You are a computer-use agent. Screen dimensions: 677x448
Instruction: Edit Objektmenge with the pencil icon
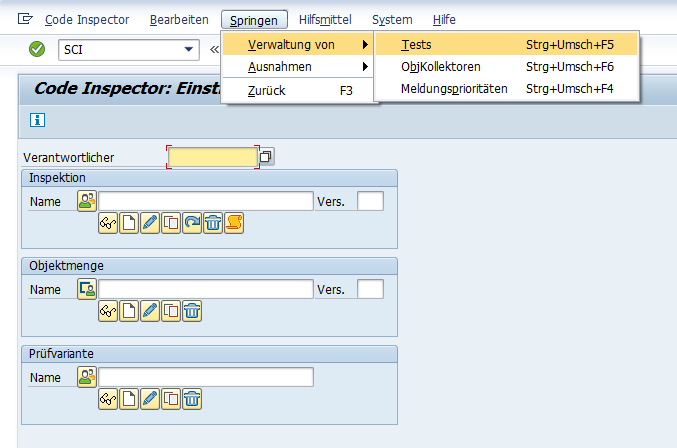pyautogui.click(x=150, y=311)
